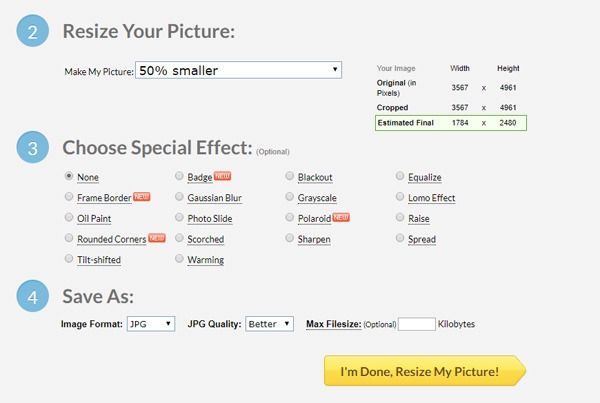Open the Make My Picture size dropdown

(x=238, y=70)
